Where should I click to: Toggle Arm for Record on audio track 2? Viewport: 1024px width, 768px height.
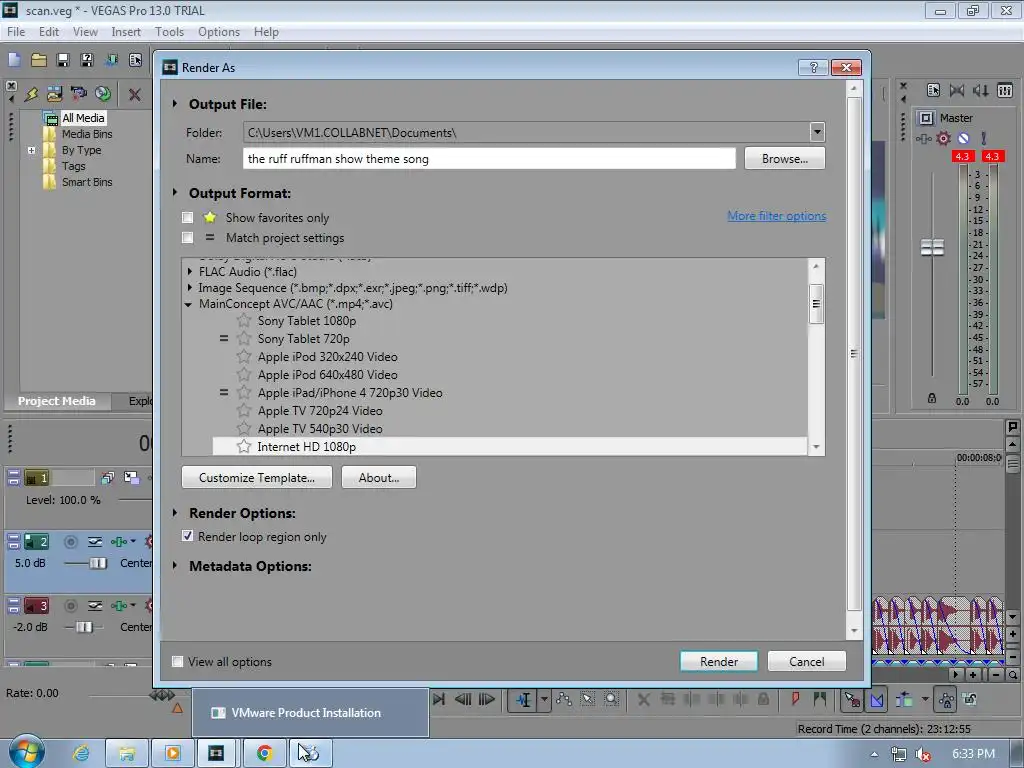[71, 542]
